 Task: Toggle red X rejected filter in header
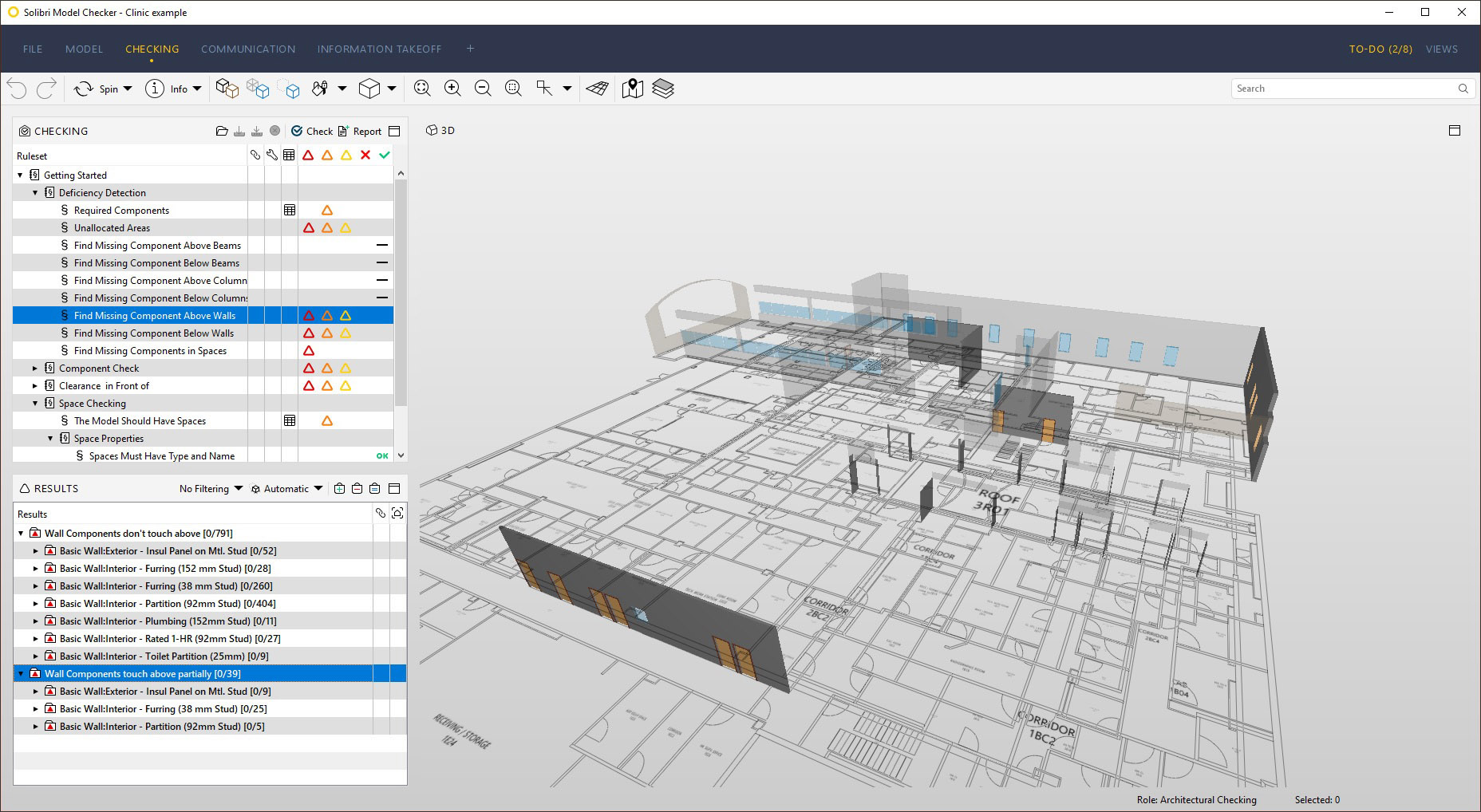click(365, 156)
